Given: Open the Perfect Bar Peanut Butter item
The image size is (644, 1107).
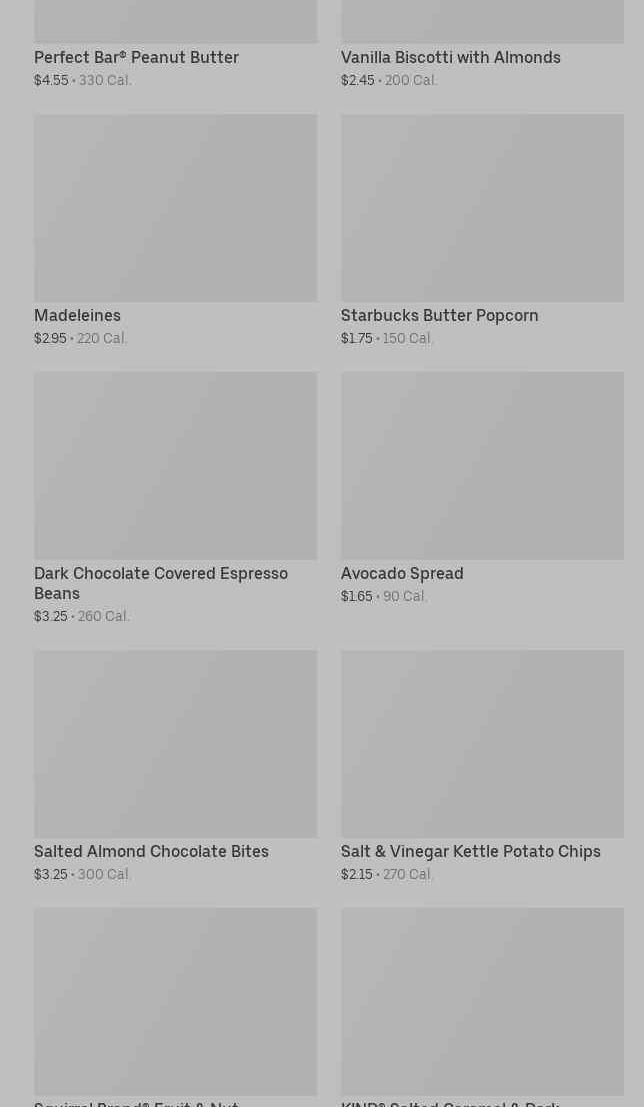Looking at the screenshot, I should tap(136, 58).
